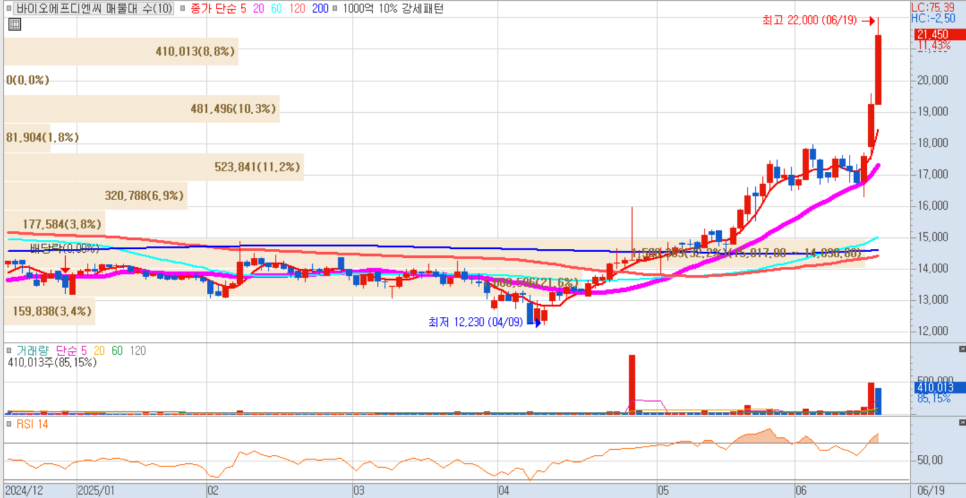The image size is (966, 498).
Task: Click the 481,496(10.3%) volume profile bar
Action: 142,108
